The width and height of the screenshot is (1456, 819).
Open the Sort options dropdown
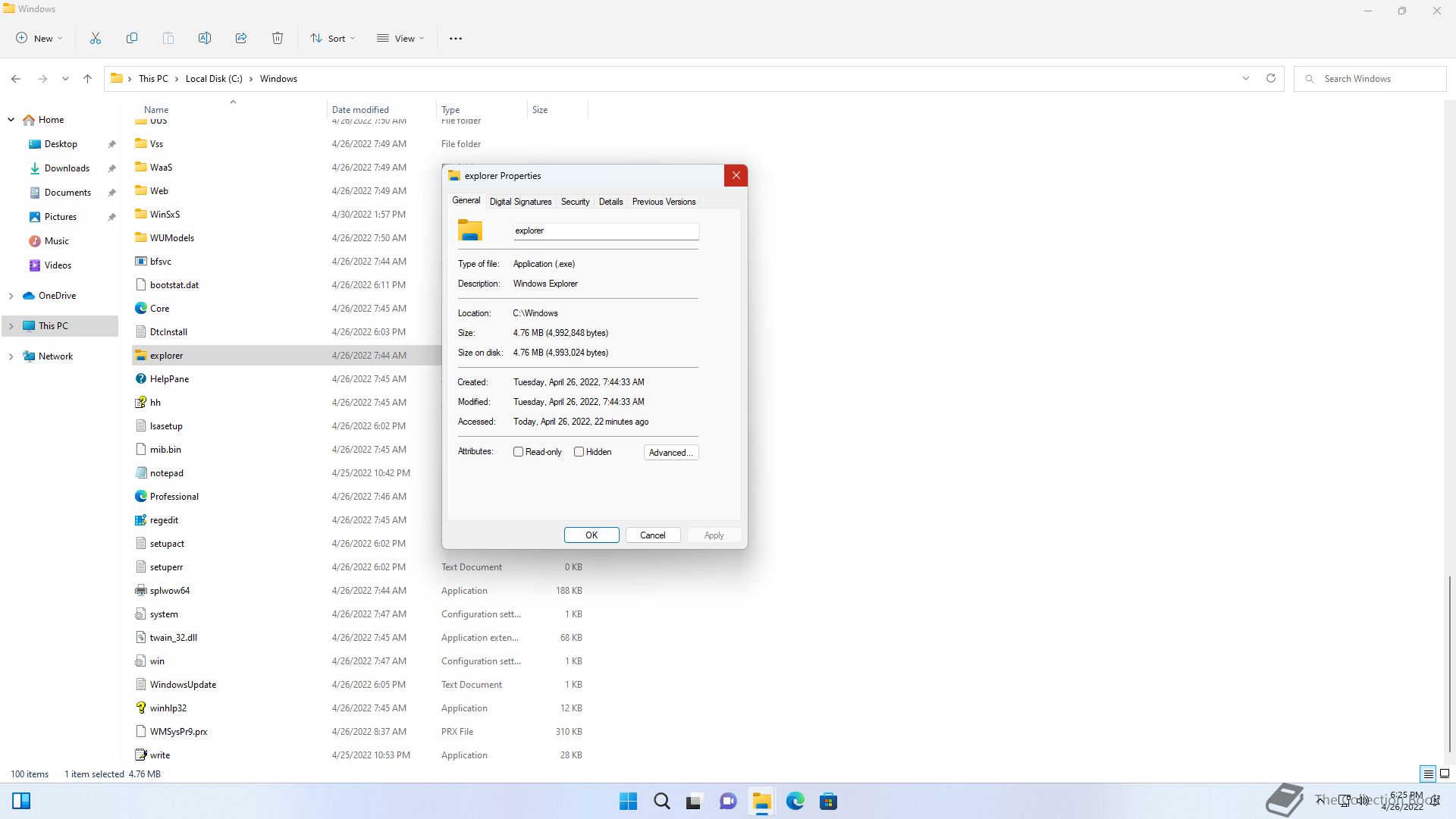coord(332,39)
